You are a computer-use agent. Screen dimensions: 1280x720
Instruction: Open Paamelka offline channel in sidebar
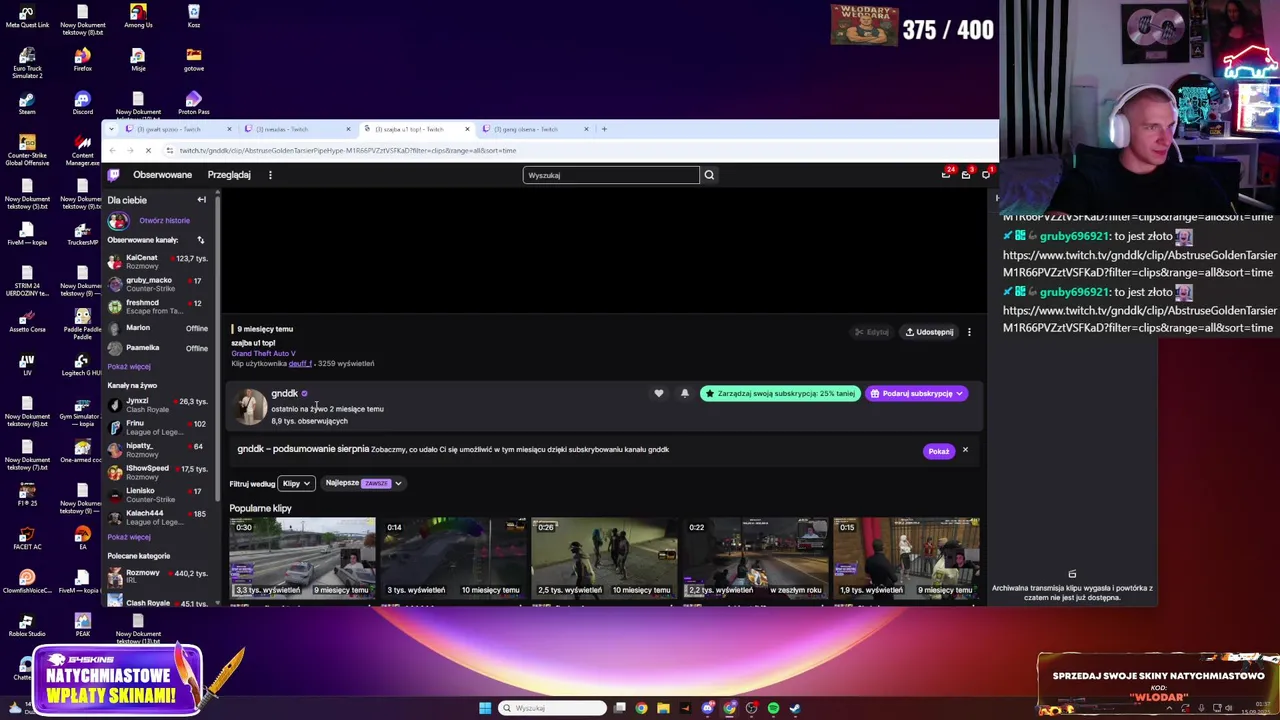click(158, 348)
